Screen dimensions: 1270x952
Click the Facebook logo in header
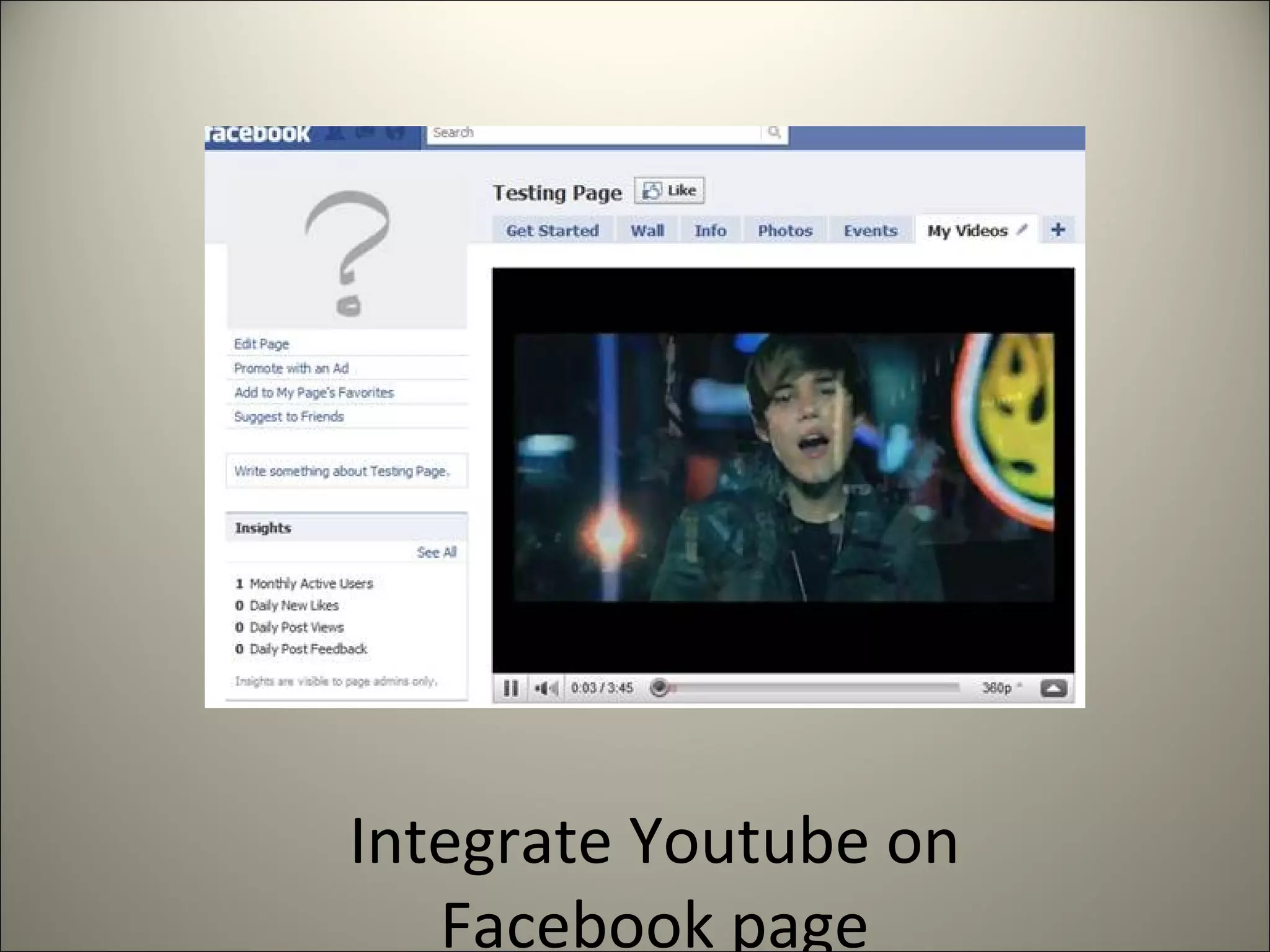click(259, 133)
